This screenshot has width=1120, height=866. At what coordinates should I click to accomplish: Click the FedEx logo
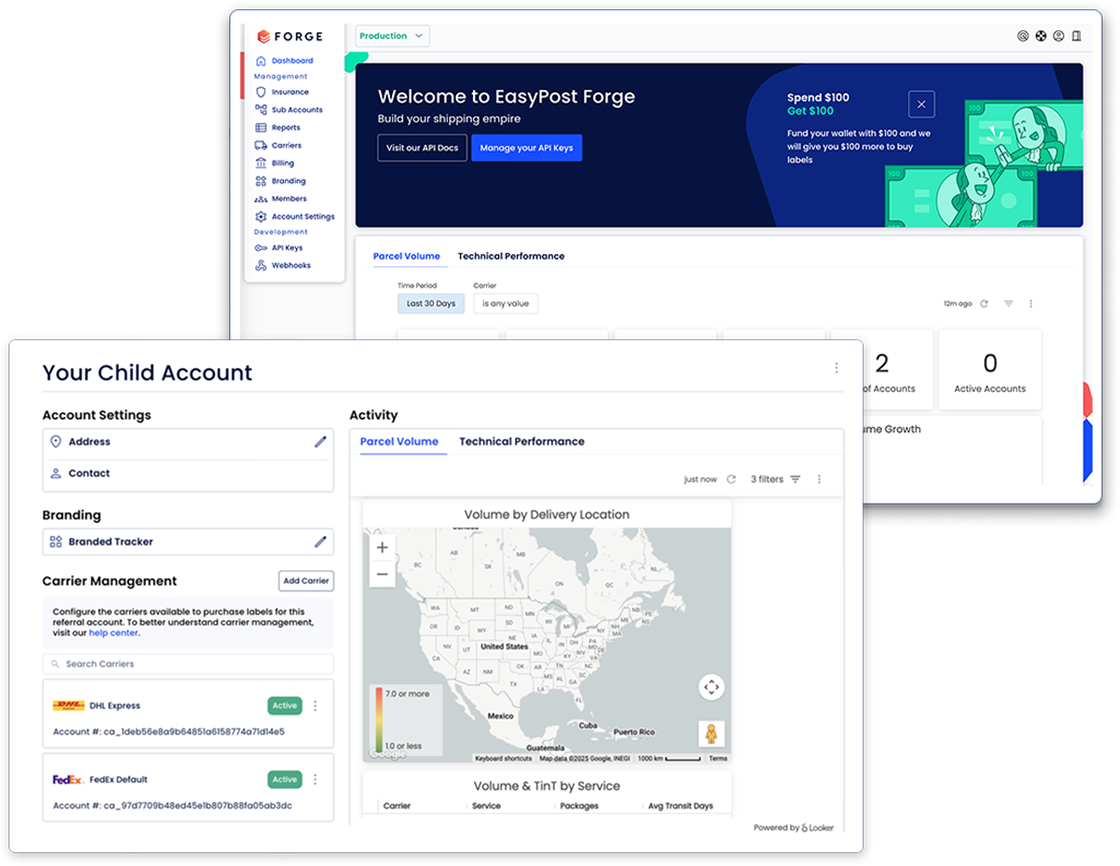(69, 780)
